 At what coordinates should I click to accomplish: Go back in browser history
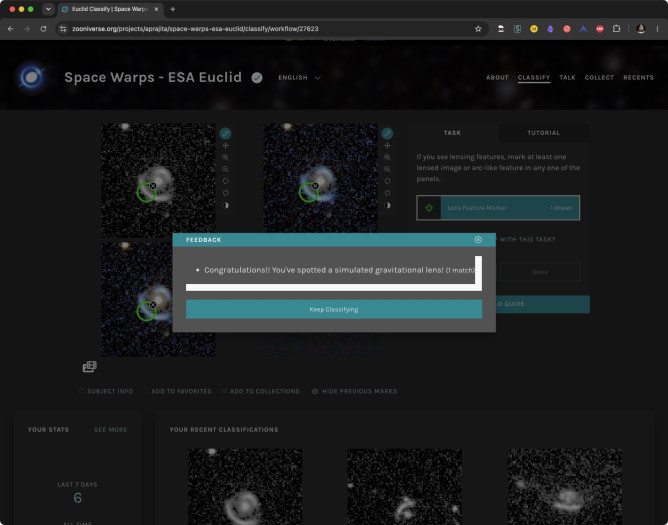(x=11, y=29)
